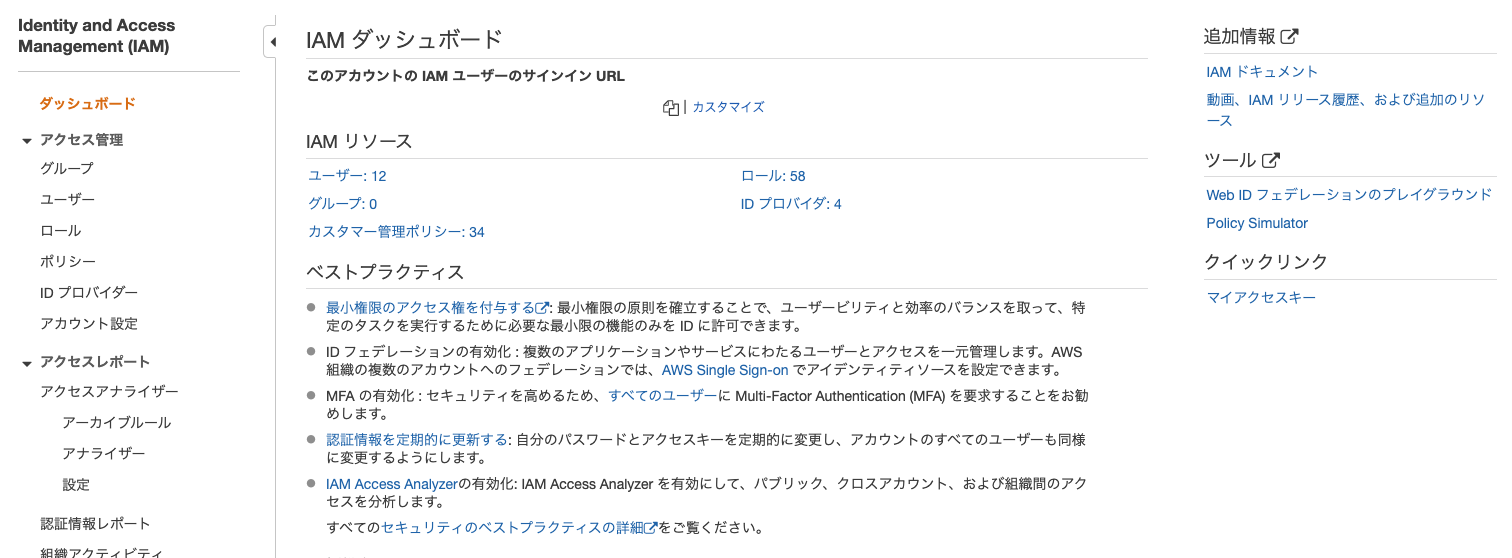Click external link icon beside 追加情報
The height and width of the screenshot is (558, 1512).
coord(1290,37)
